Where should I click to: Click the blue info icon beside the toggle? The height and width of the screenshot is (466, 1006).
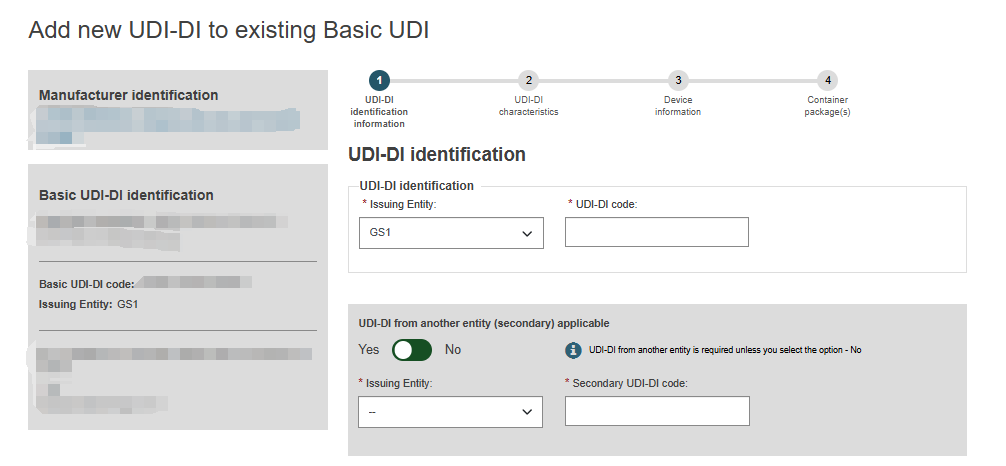(x=573, y=350)
